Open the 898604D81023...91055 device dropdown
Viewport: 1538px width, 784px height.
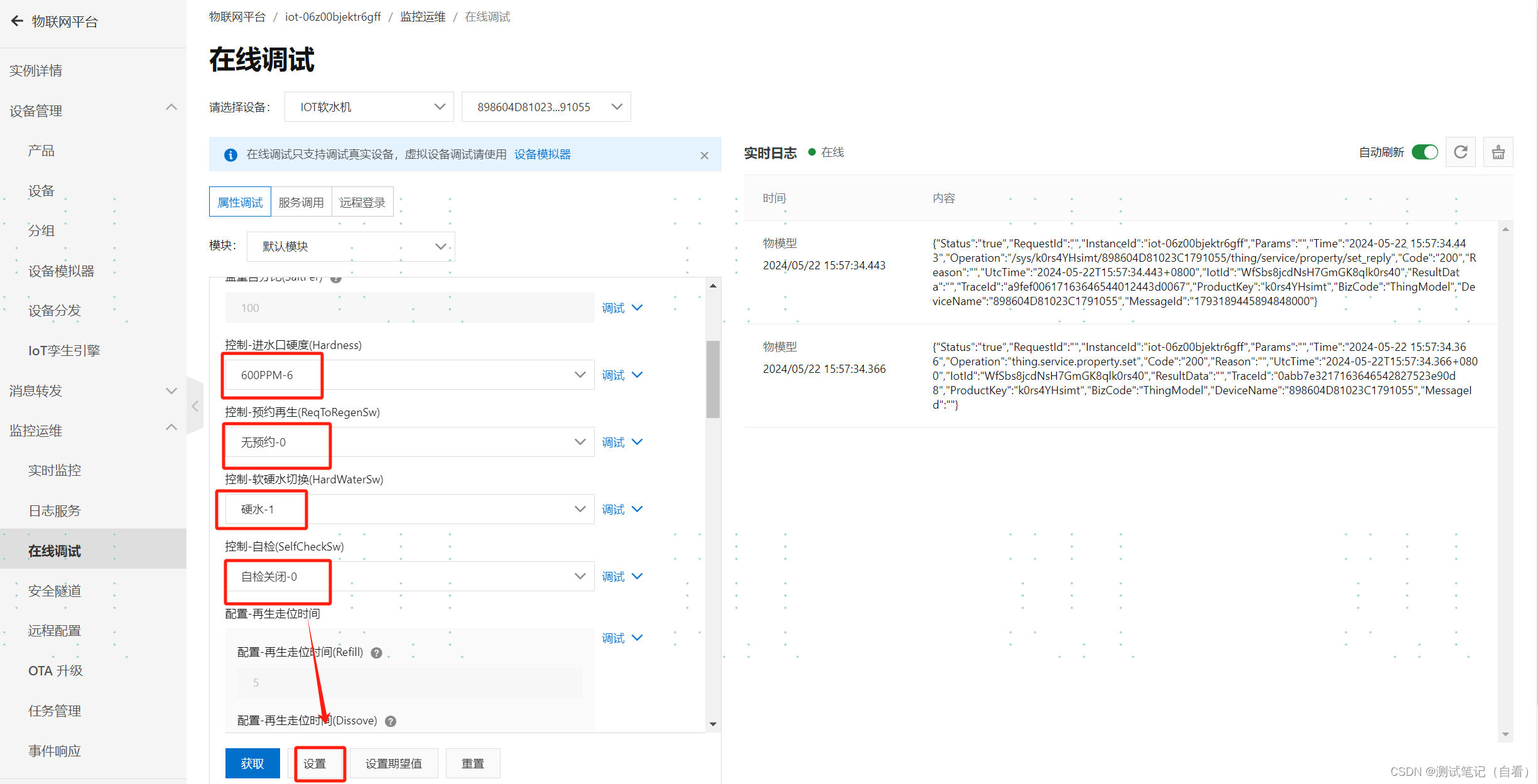(x=546, y=107)
